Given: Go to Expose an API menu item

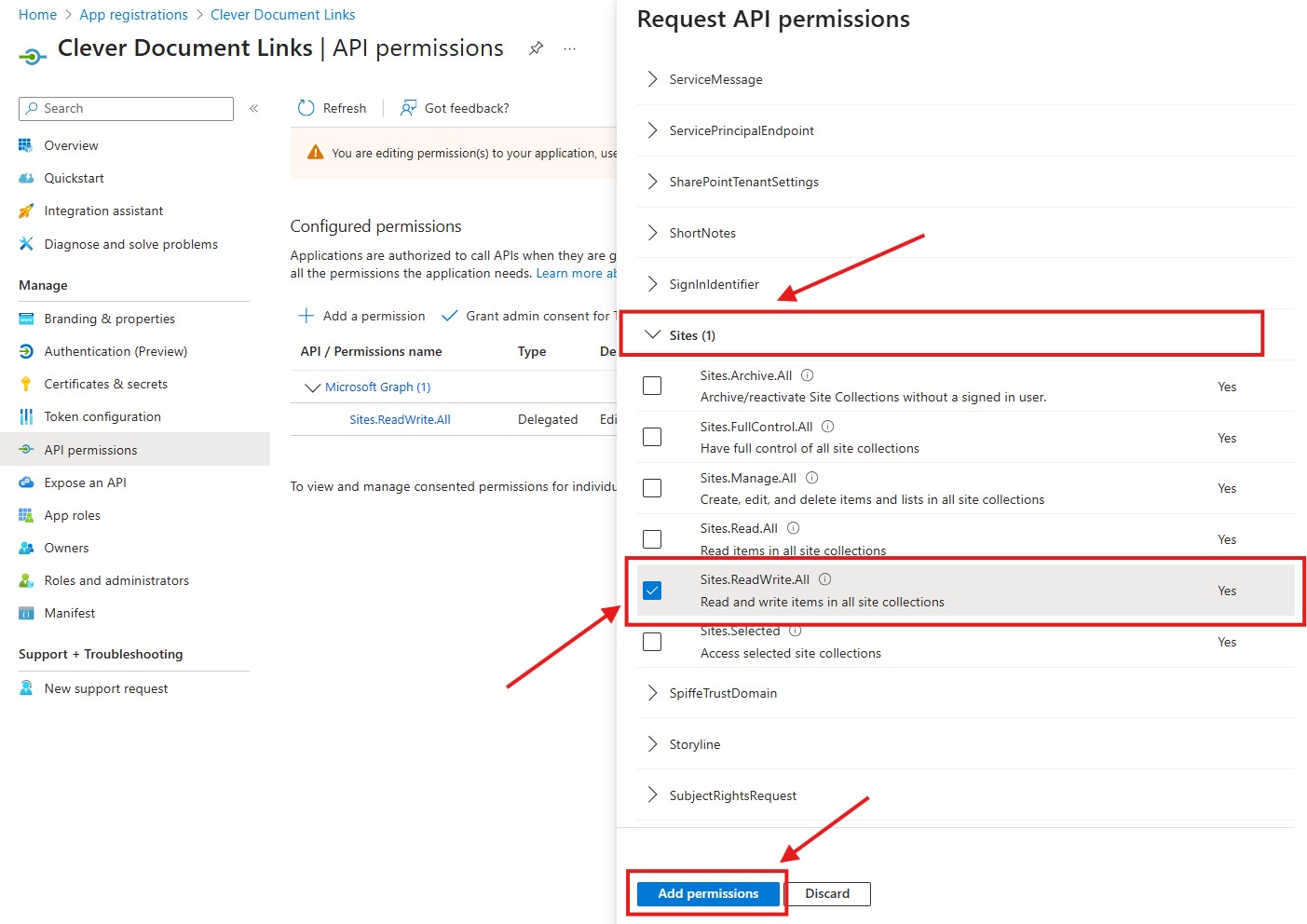Looking at the screenshot, I should tap(85, 482).
